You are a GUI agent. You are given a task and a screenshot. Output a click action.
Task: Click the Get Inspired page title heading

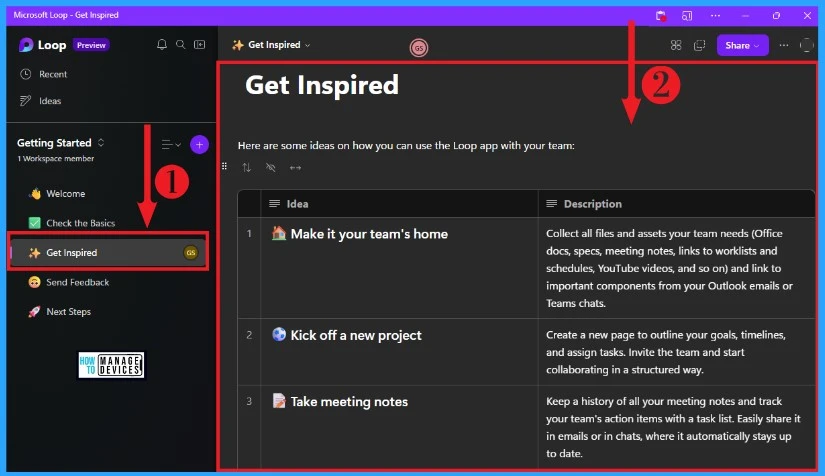pos(322,85)
